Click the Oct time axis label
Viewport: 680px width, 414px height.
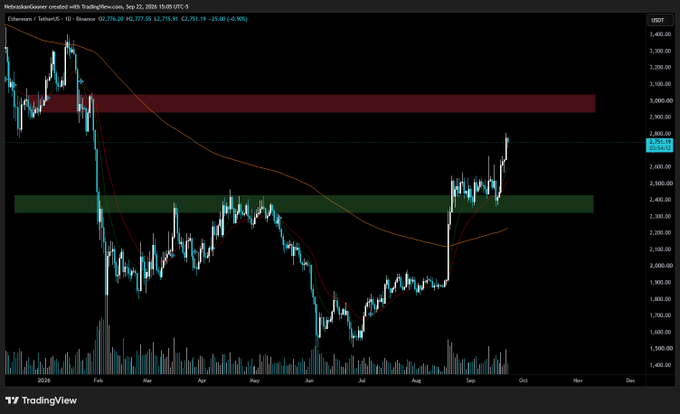(x=523, y=380)
